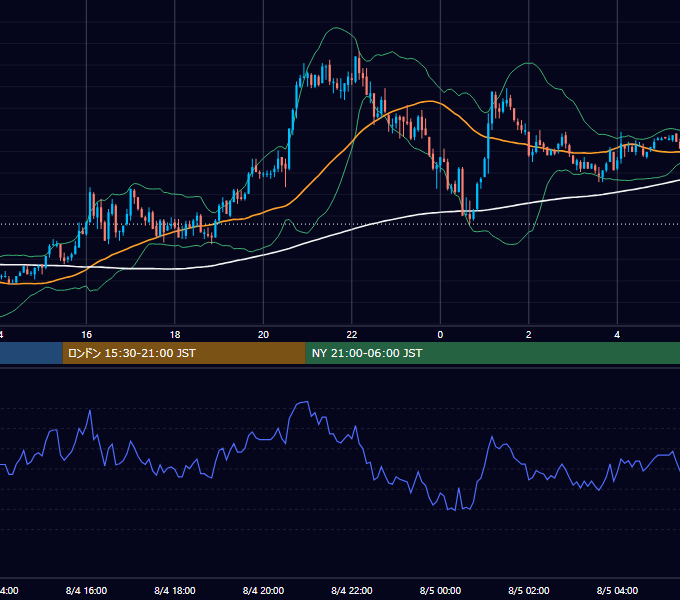Viewport: 680px width, 600px height.
Task: Click the 8/5 00:00 date label
Action: point(440,590)
